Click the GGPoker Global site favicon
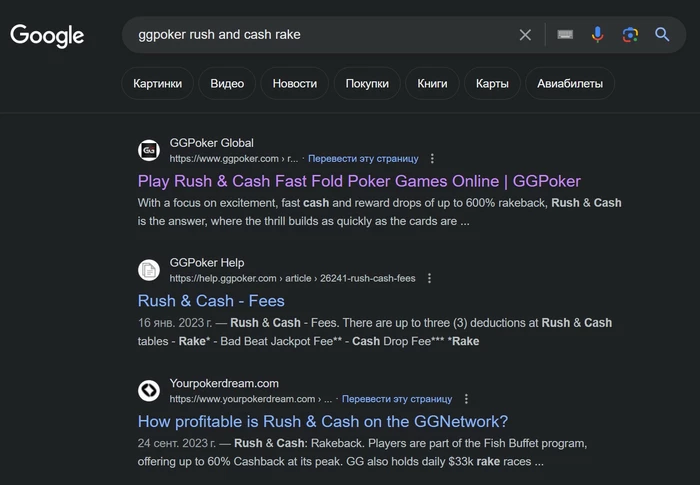Screen dimensions: 700x485 149,150
